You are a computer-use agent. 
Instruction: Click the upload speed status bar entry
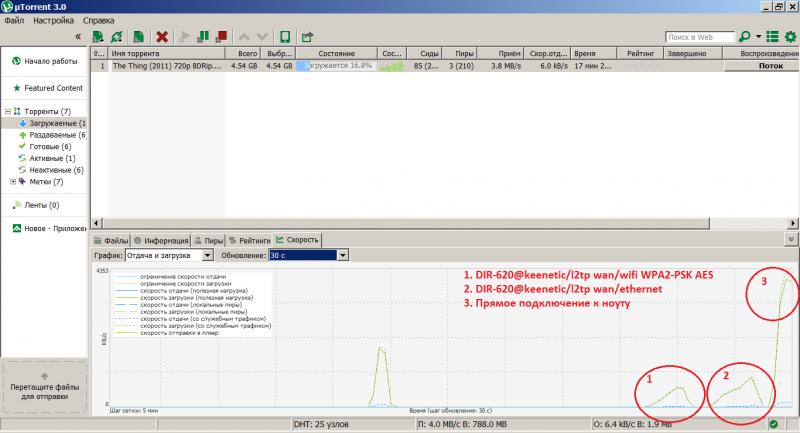point(632,424)
